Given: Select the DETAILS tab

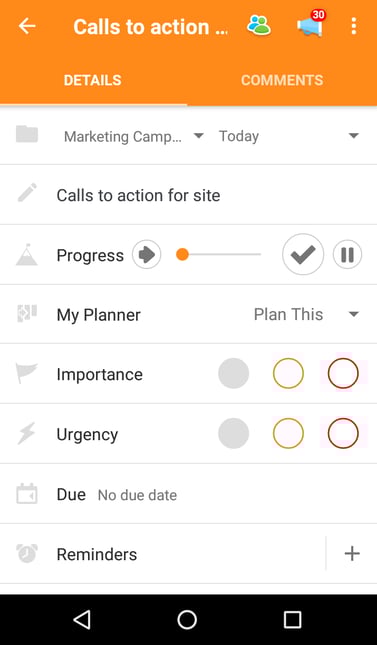Looking at the screenshot, I should [x=93, y=80].
